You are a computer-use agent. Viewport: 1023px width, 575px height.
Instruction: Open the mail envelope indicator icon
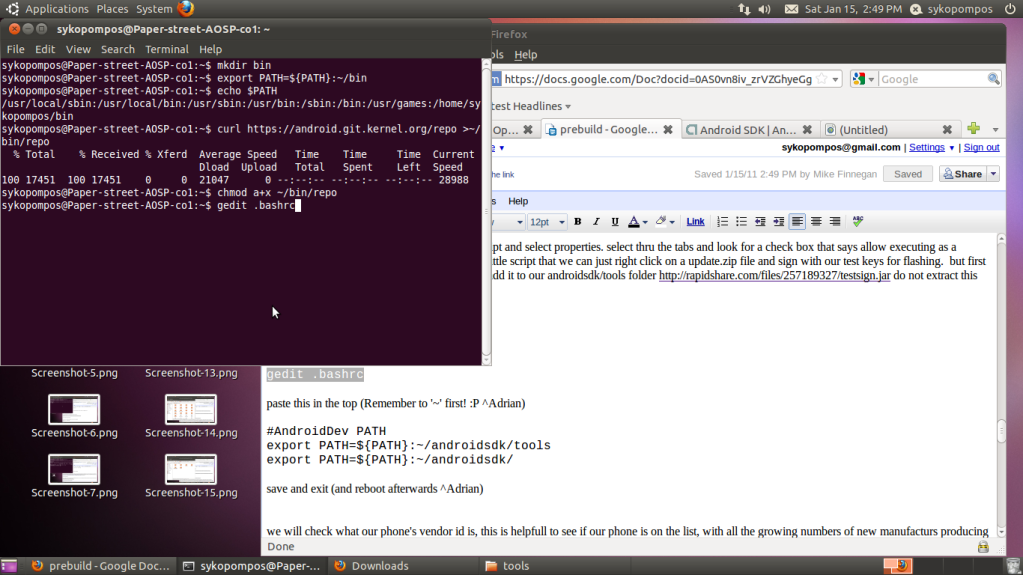(791, 9)
